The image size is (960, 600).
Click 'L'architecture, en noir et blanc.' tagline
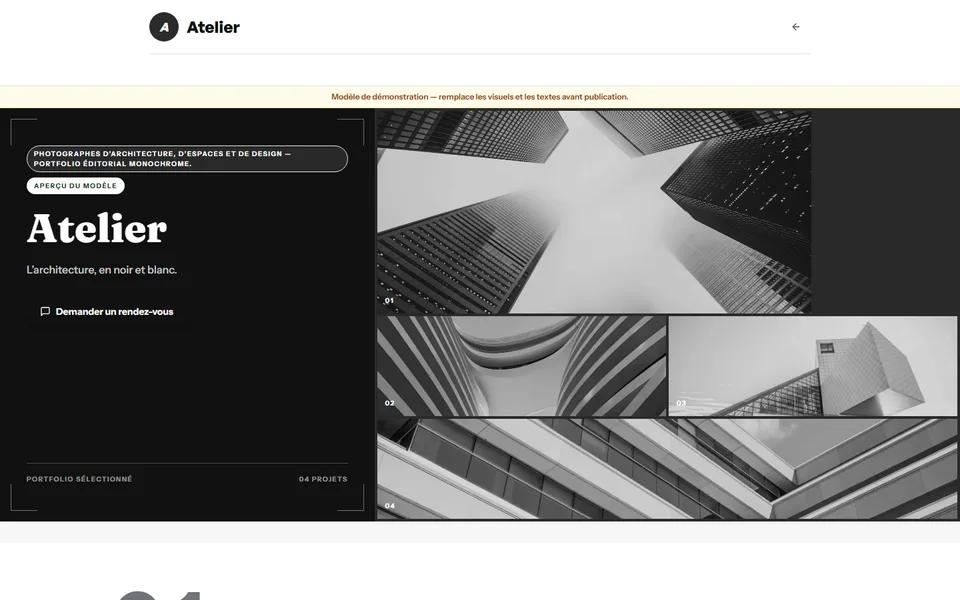tap(102, 269)
